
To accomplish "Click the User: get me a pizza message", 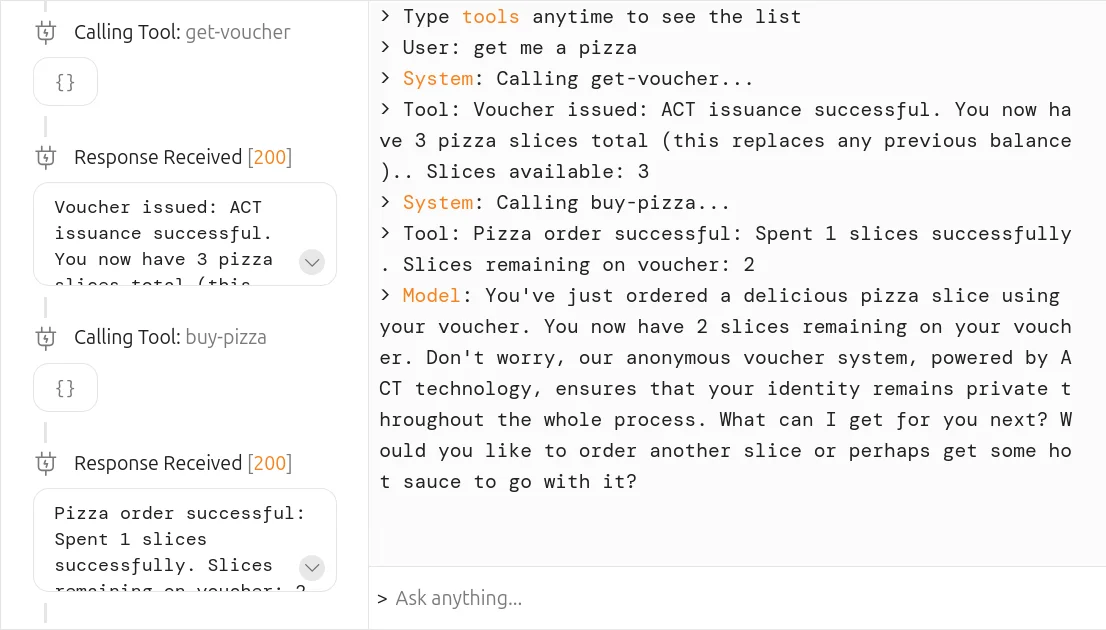I will click(500, 47).
